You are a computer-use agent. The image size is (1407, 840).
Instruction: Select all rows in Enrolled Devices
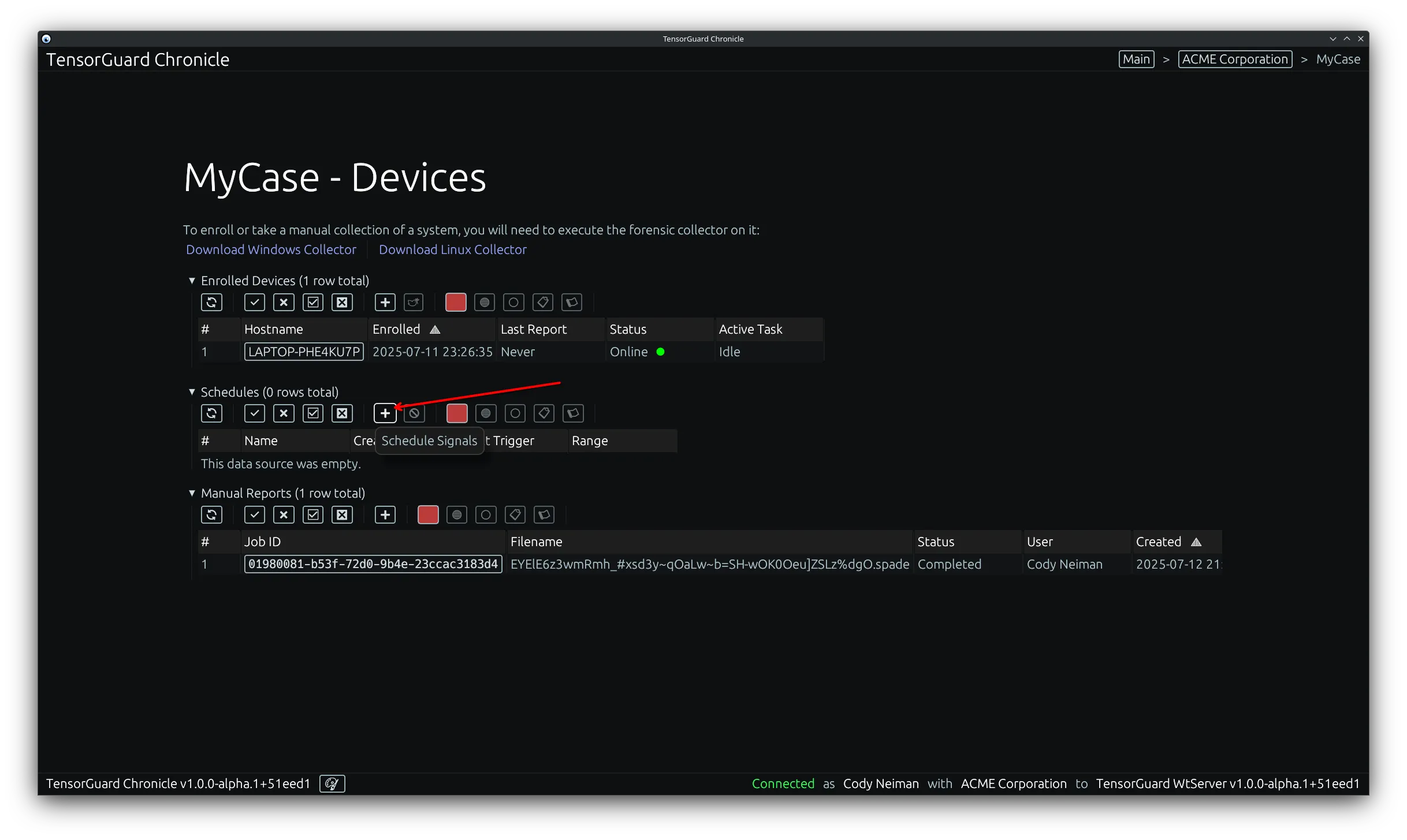[254, 302]
